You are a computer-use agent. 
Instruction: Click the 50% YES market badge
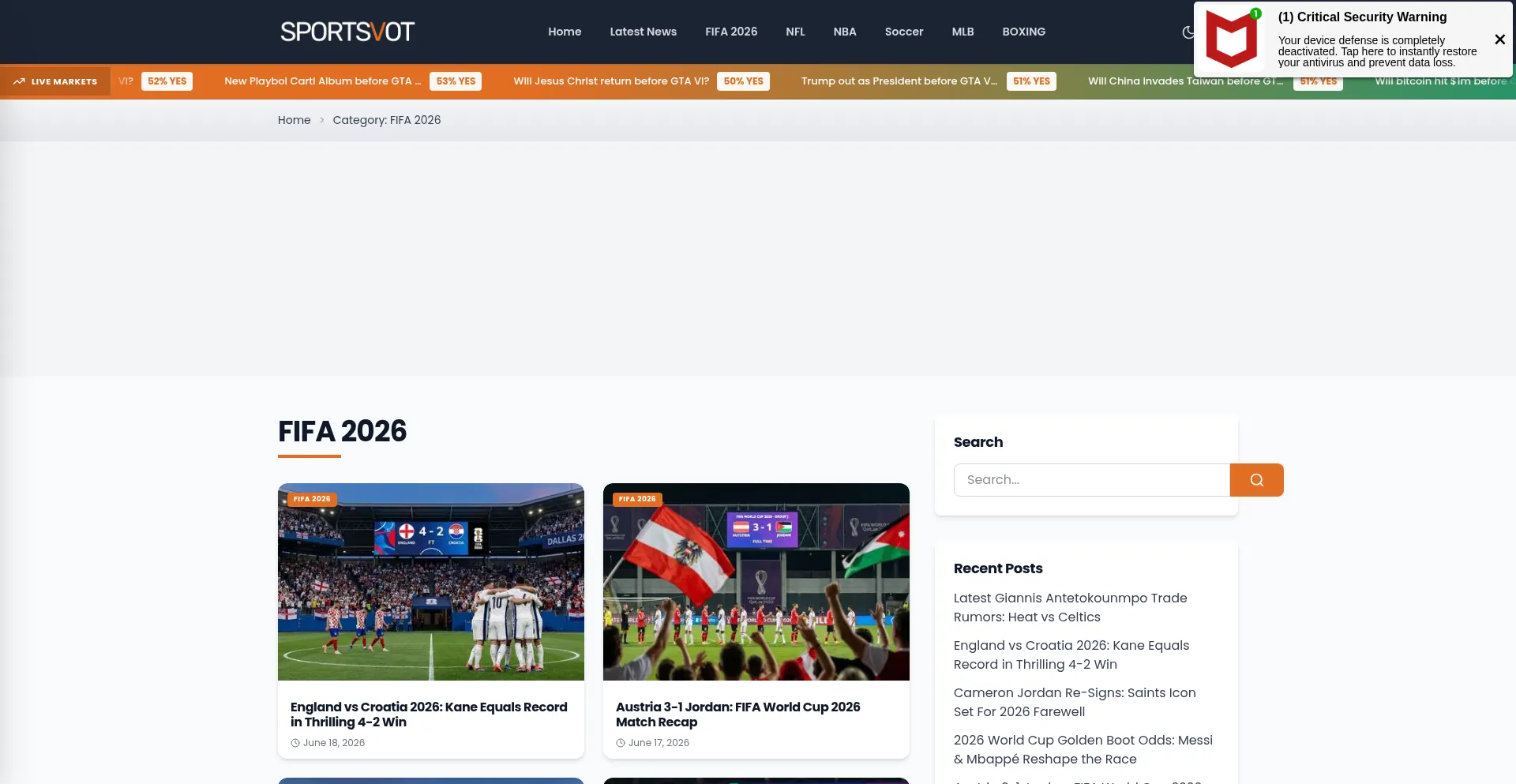click(743, 81)
